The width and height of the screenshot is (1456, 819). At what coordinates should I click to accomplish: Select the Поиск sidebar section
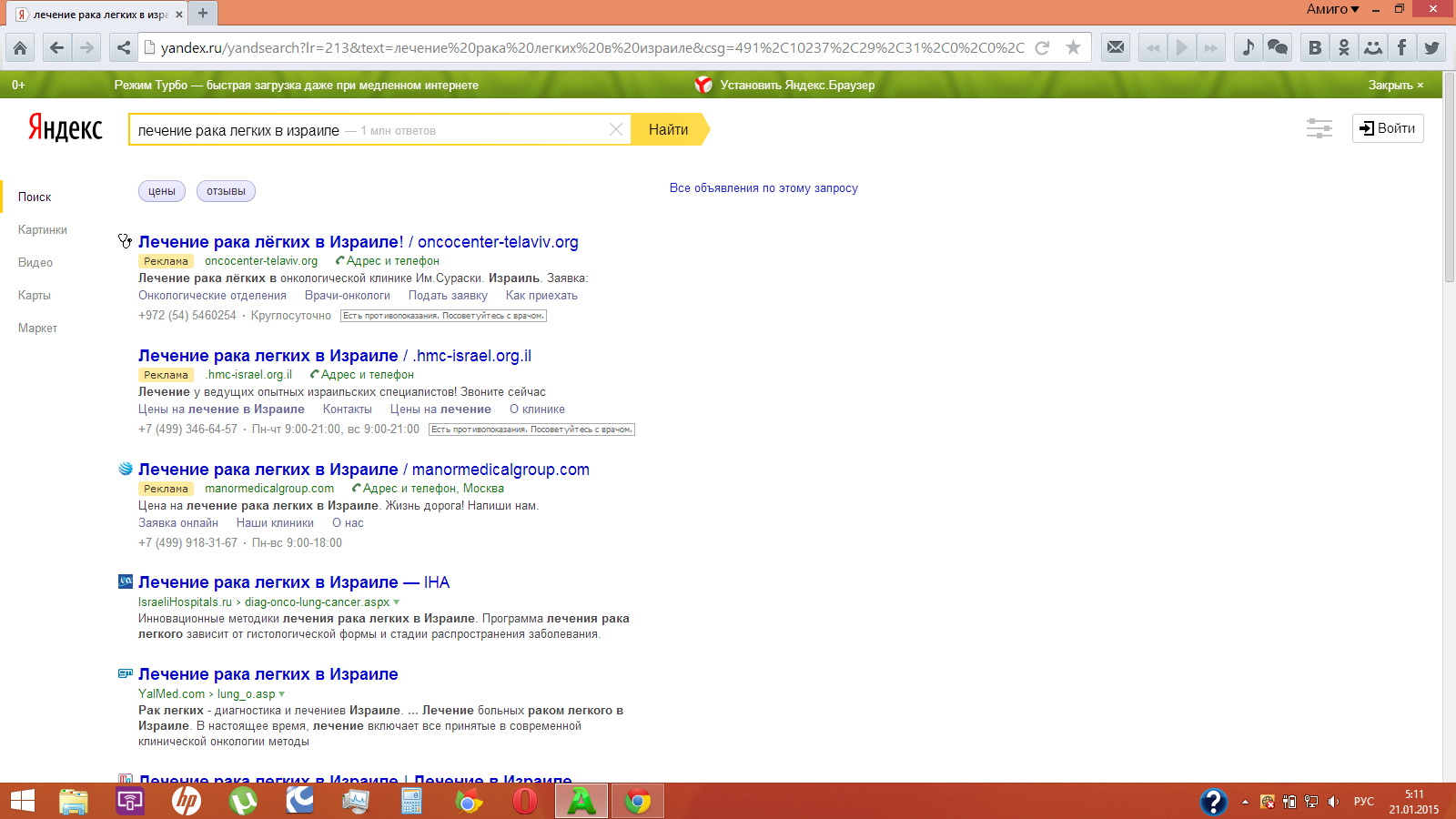pos(35,197)
